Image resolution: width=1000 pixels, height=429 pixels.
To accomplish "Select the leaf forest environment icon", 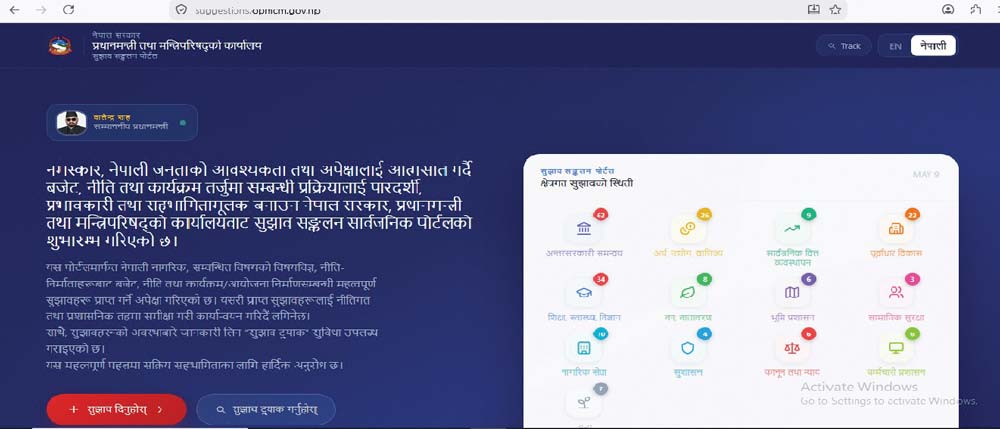I will [688, 293].
